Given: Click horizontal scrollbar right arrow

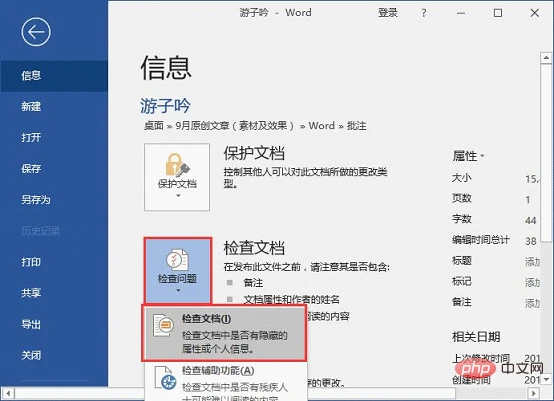Looking at the screenshot, I should tap(534, 393).
